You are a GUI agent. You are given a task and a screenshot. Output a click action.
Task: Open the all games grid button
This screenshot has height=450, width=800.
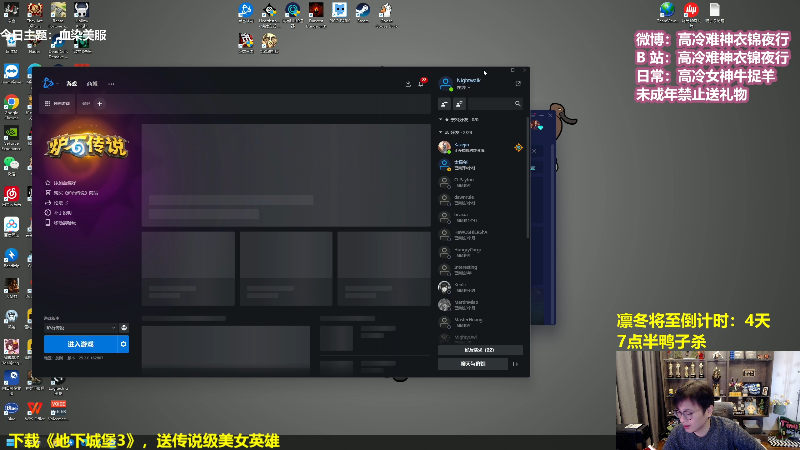(57, 104)
